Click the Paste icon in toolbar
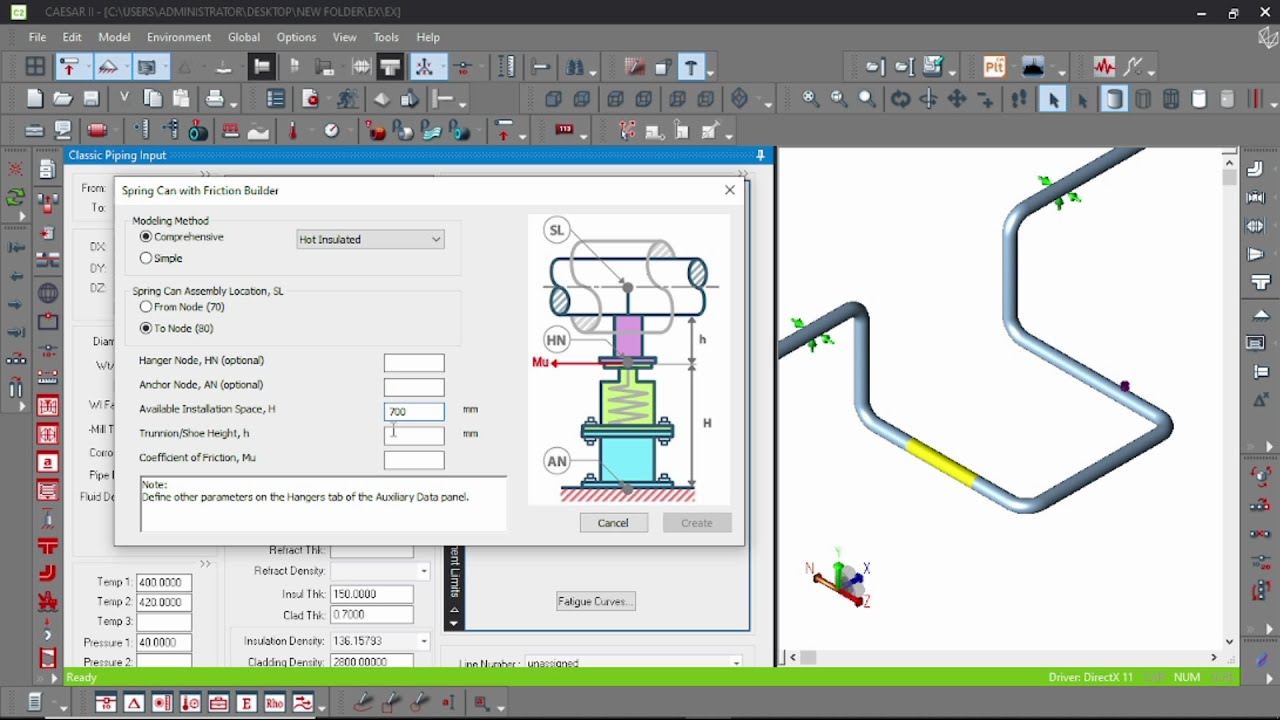Screen dimensions: 1280x720 (x=181, y=99)
